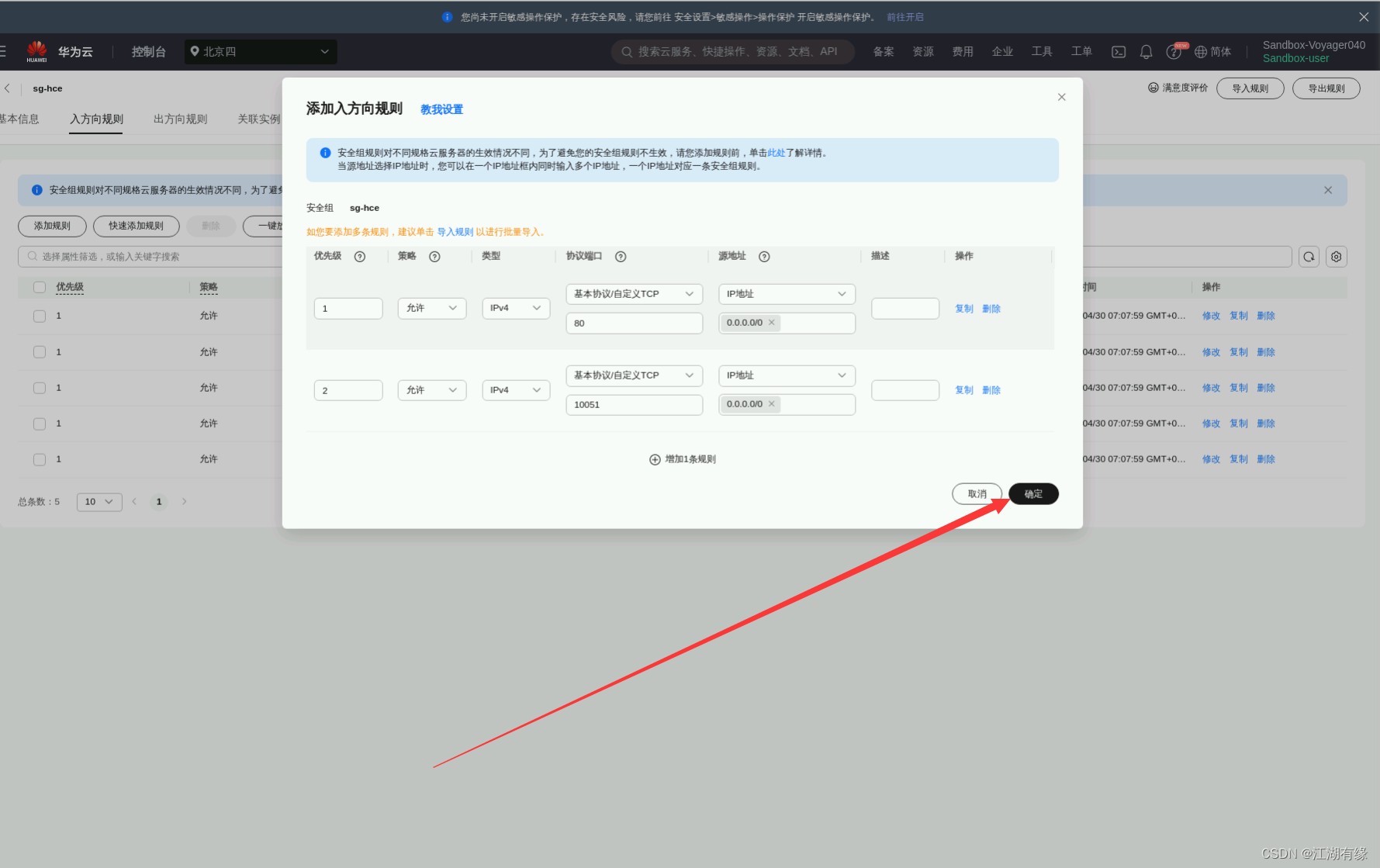Tick the checkbox of second rule row

40,352
